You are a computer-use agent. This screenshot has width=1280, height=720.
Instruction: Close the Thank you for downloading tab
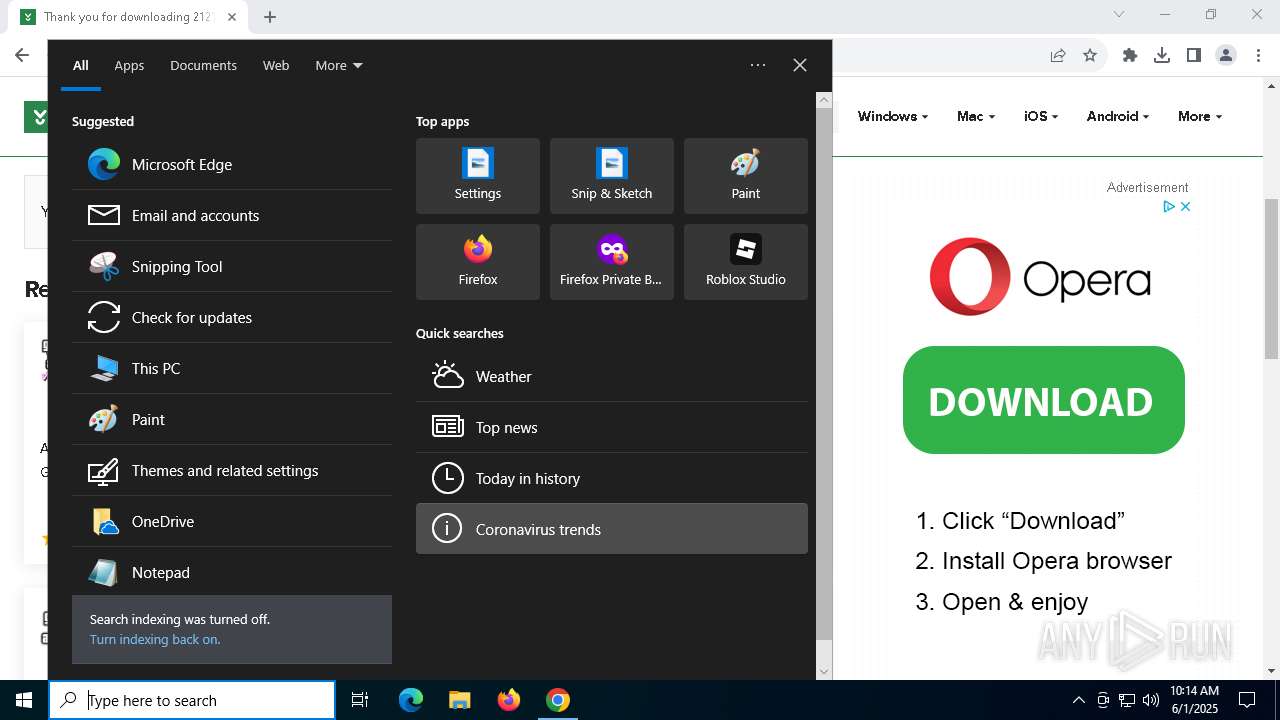click(232, 17)
